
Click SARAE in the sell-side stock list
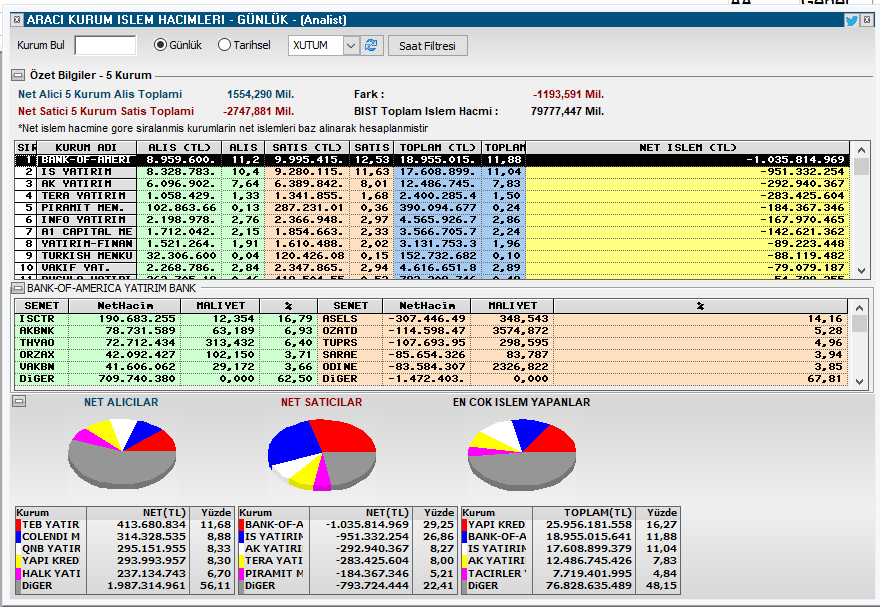pyautogui.click(x=340, y=355)
